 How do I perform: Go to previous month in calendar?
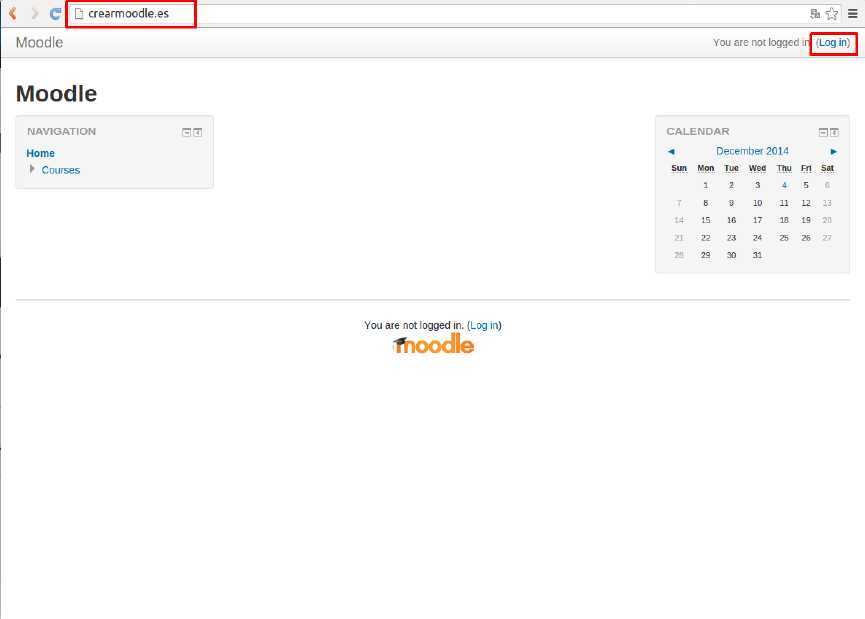point(671,151)
